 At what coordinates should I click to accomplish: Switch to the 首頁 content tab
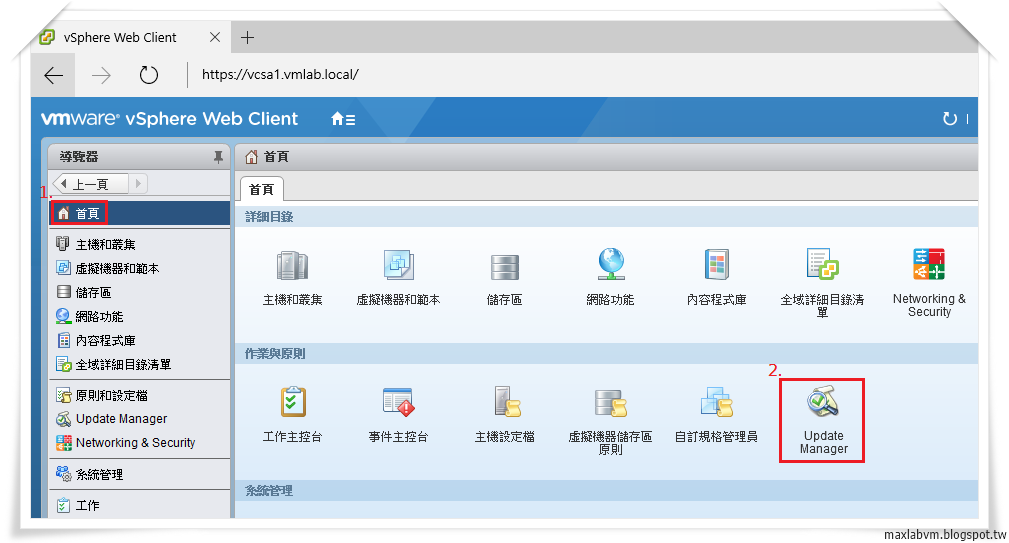point(261,189)
